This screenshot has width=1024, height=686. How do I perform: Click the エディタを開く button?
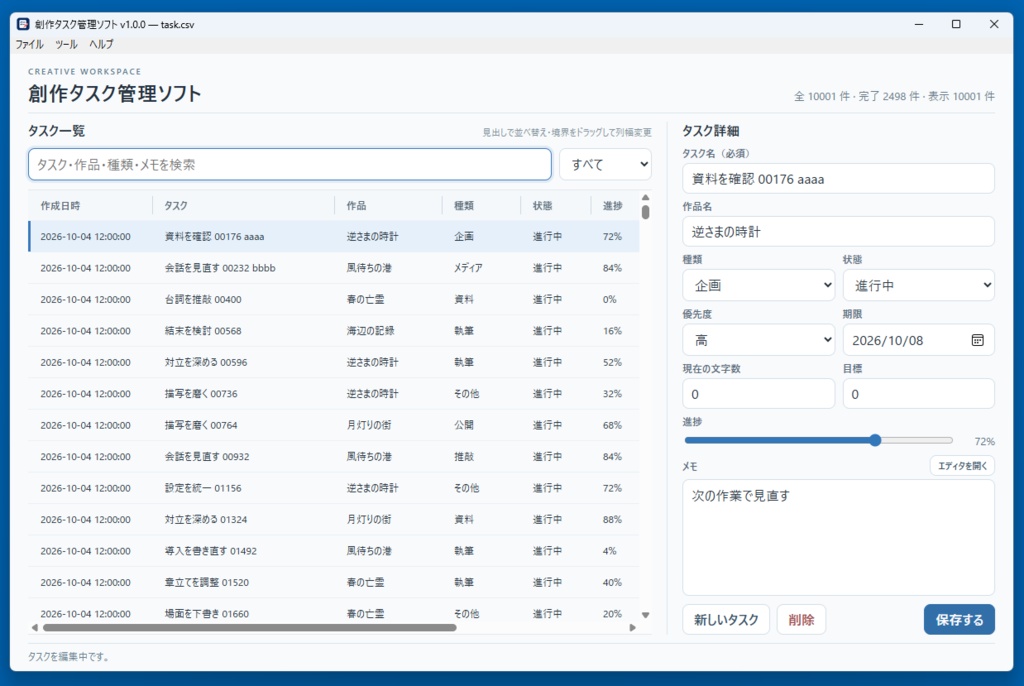pyautogui.click(x=962, y=466)
